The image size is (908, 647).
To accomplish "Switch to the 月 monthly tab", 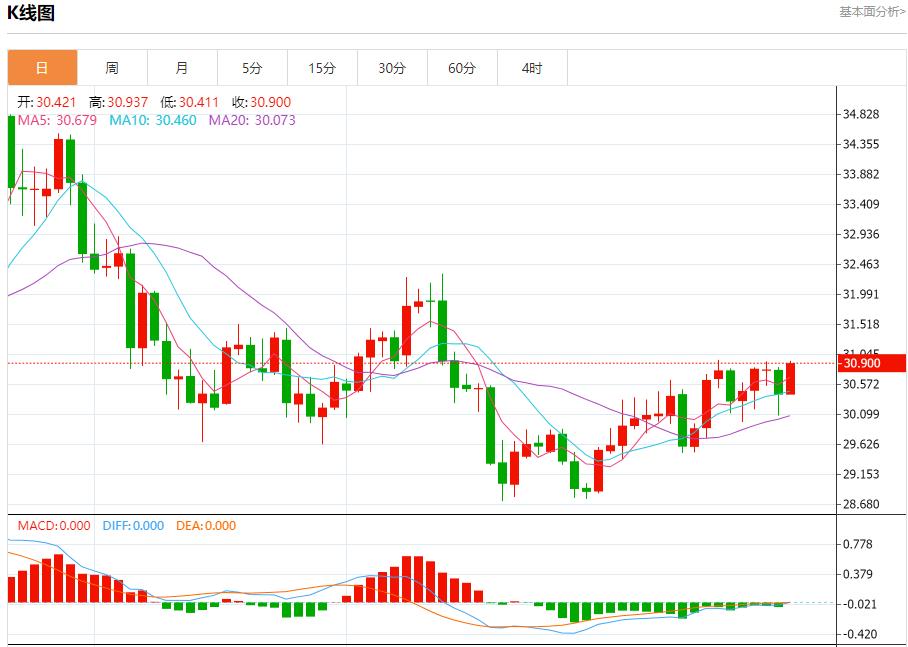I will click(182, 68).
